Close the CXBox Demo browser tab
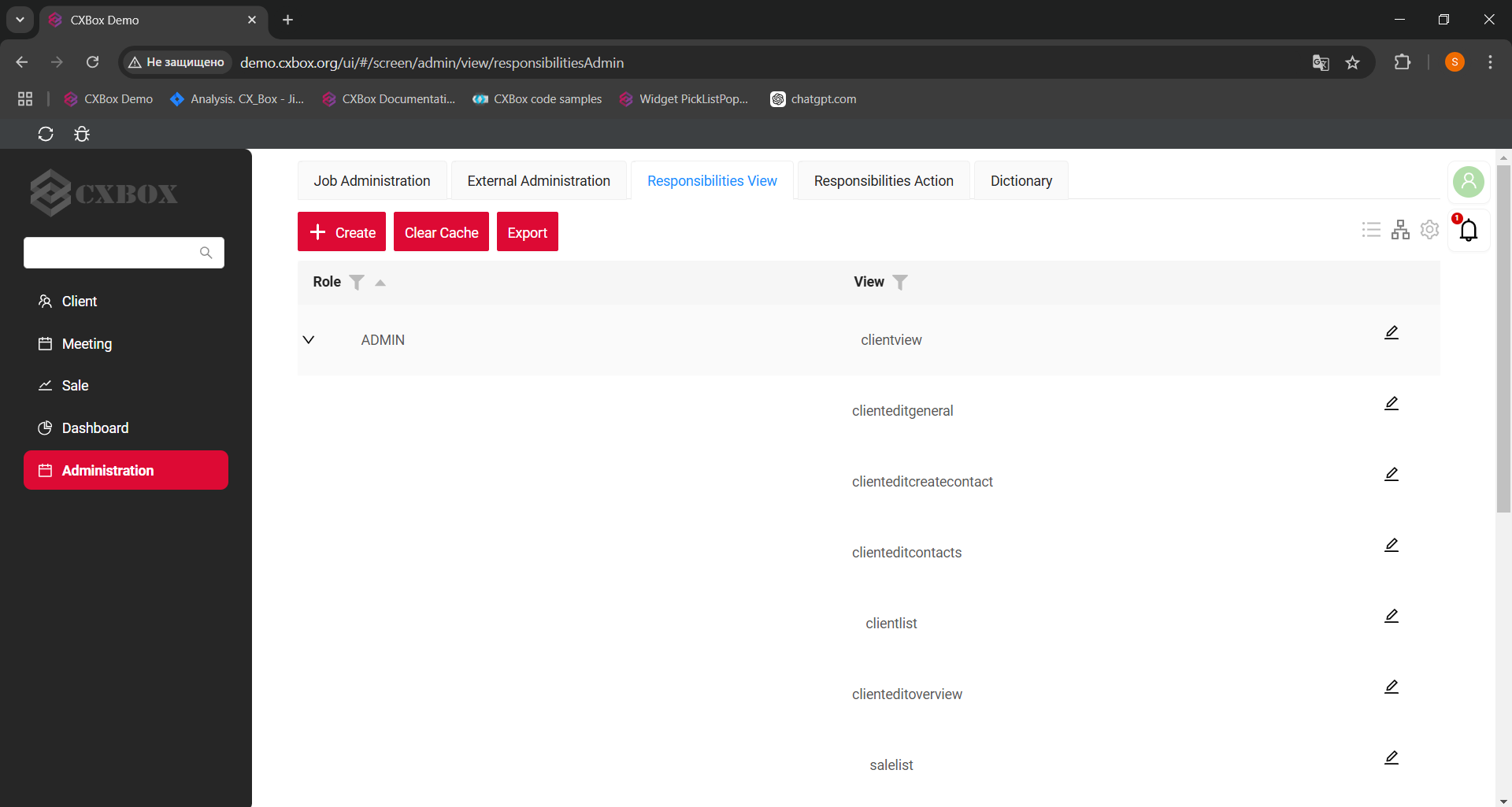 (252, 20)
